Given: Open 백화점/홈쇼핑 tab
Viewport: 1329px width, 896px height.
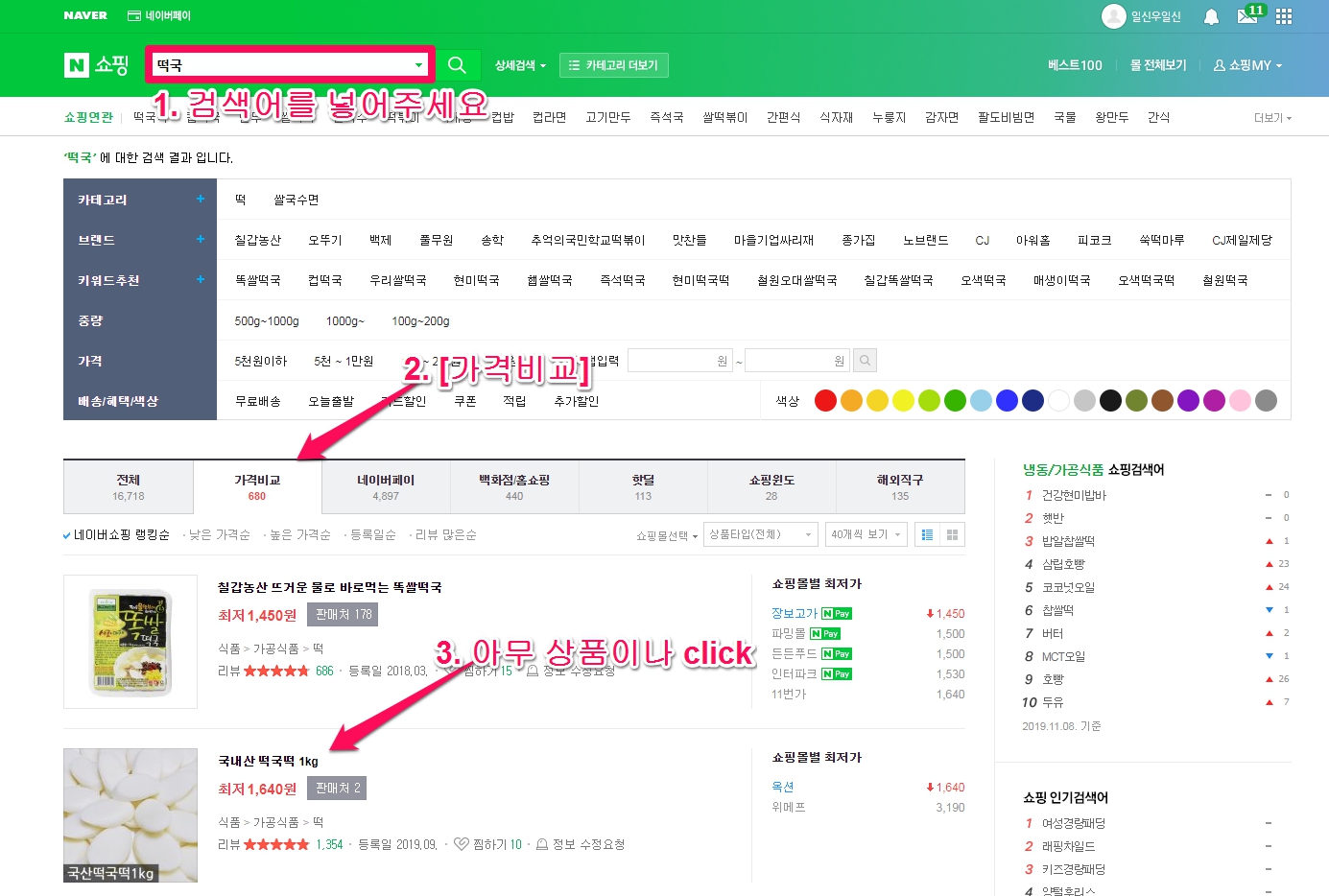Looking at the screenshot, I should click(x=514, y=486).
